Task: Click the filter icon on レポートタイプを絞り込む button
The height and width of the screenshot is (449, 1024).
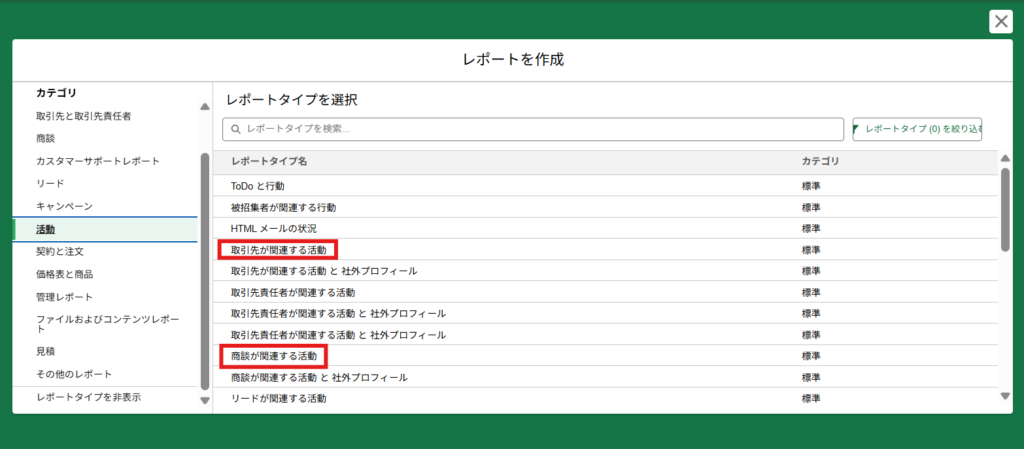Action: [x=856, y=129]
